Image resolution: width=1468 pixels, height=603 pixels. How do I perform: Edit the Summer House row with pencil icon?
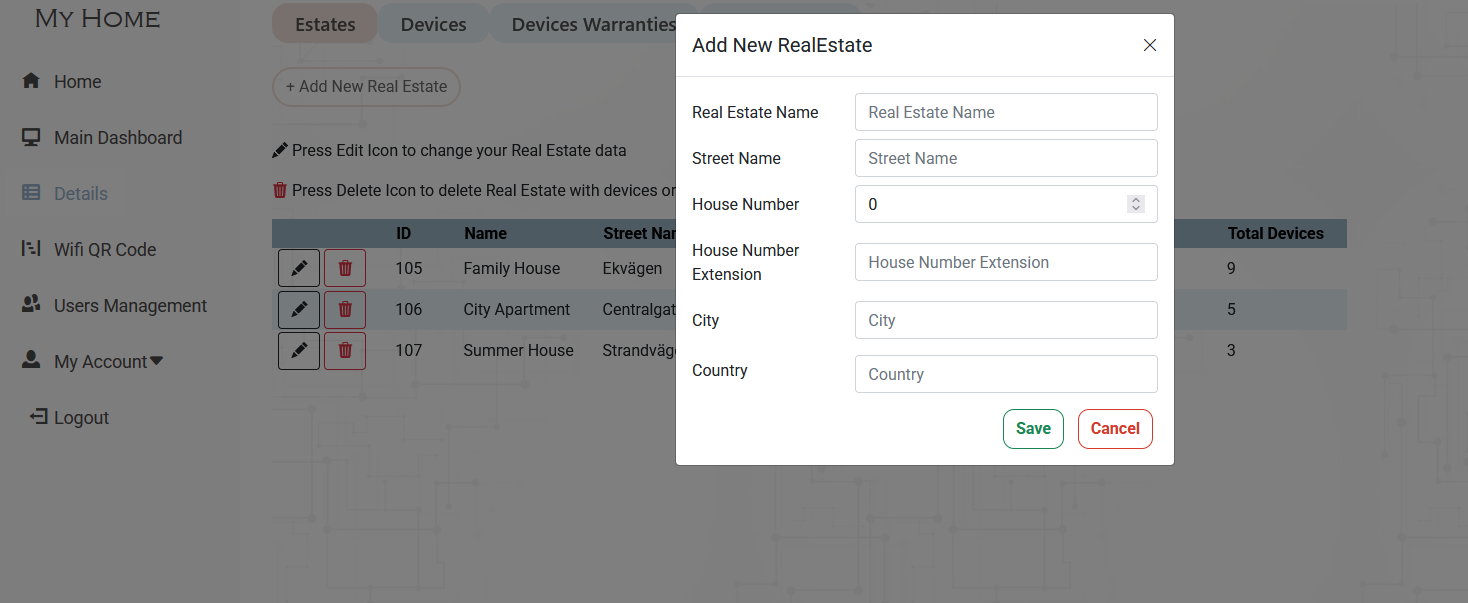tap(299, 351)
